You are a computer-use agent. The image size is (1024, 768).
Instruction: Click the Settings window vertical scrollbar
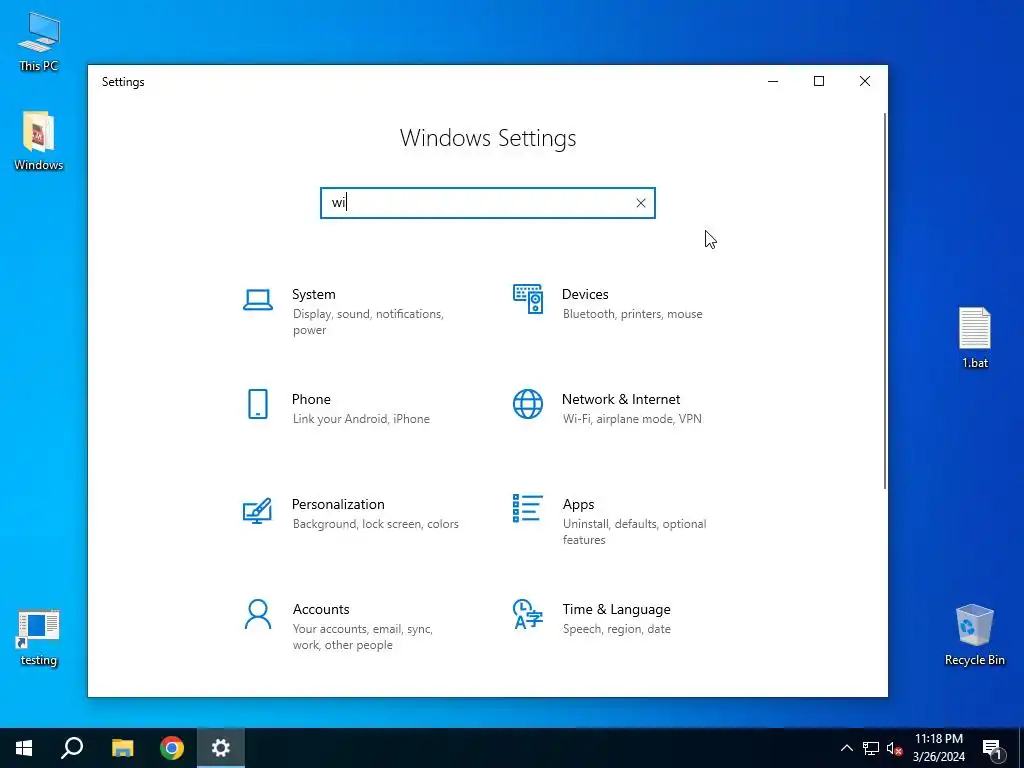pyautogui.click(x=885, y=300)
